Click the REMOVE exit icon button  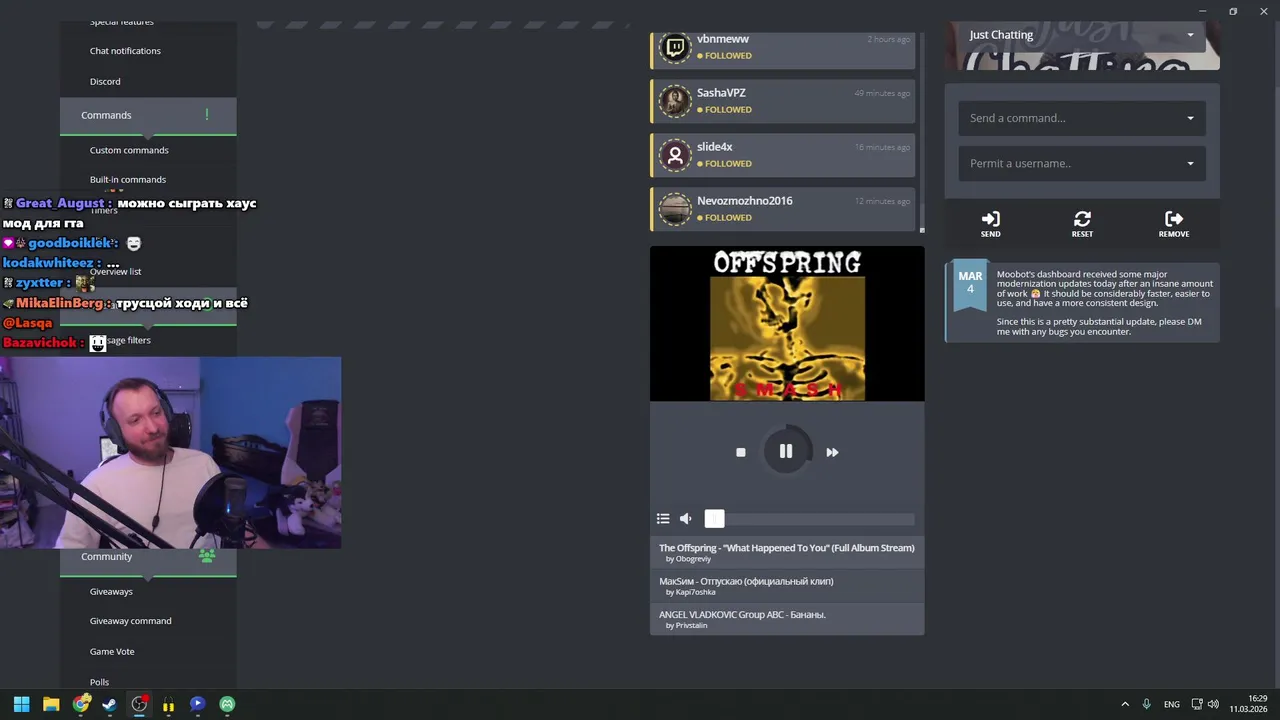pos(1174,224)
